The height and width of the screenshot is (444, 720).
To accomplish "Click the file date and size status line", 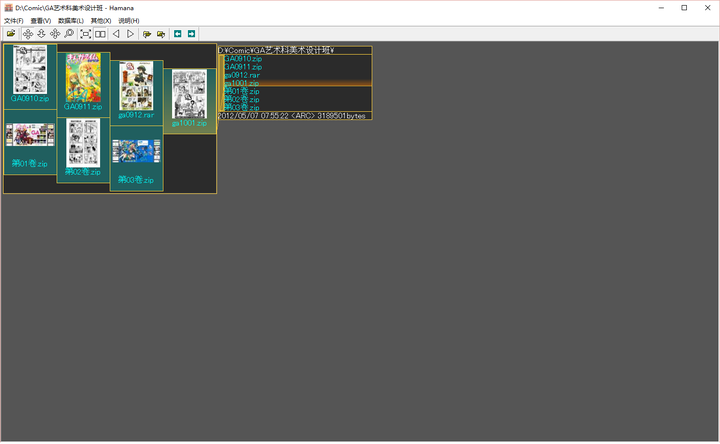I will [295, 116].
